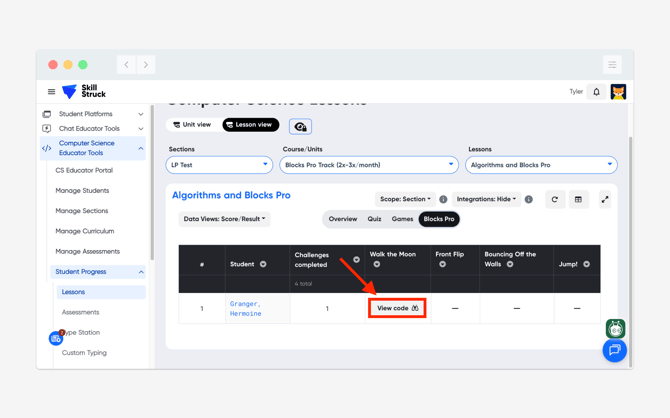The width and height of the screenshot is (670, 418).
Task: Open the Sections dropdown showing LP Test
Action: point(219,165)
